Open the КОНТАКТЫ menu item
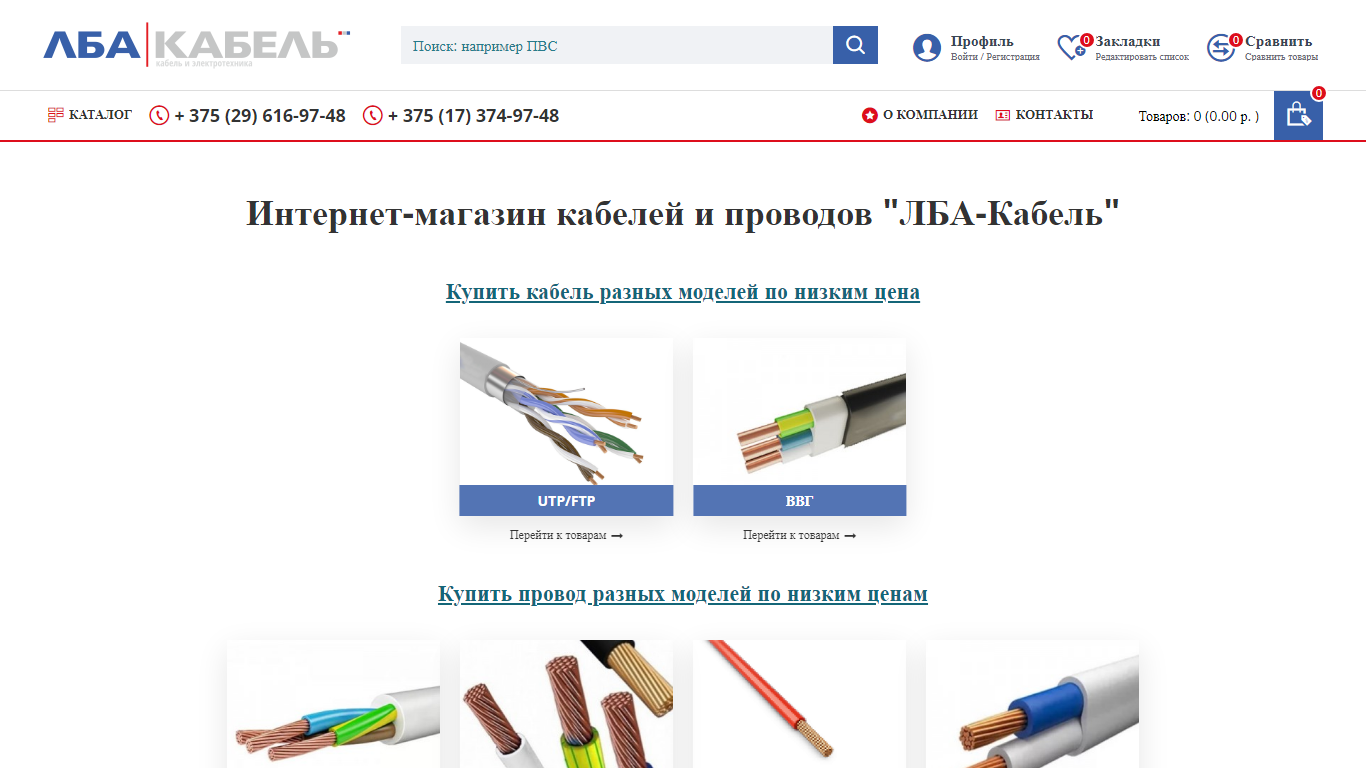1366x768 pixels. tap(1054, 115)
